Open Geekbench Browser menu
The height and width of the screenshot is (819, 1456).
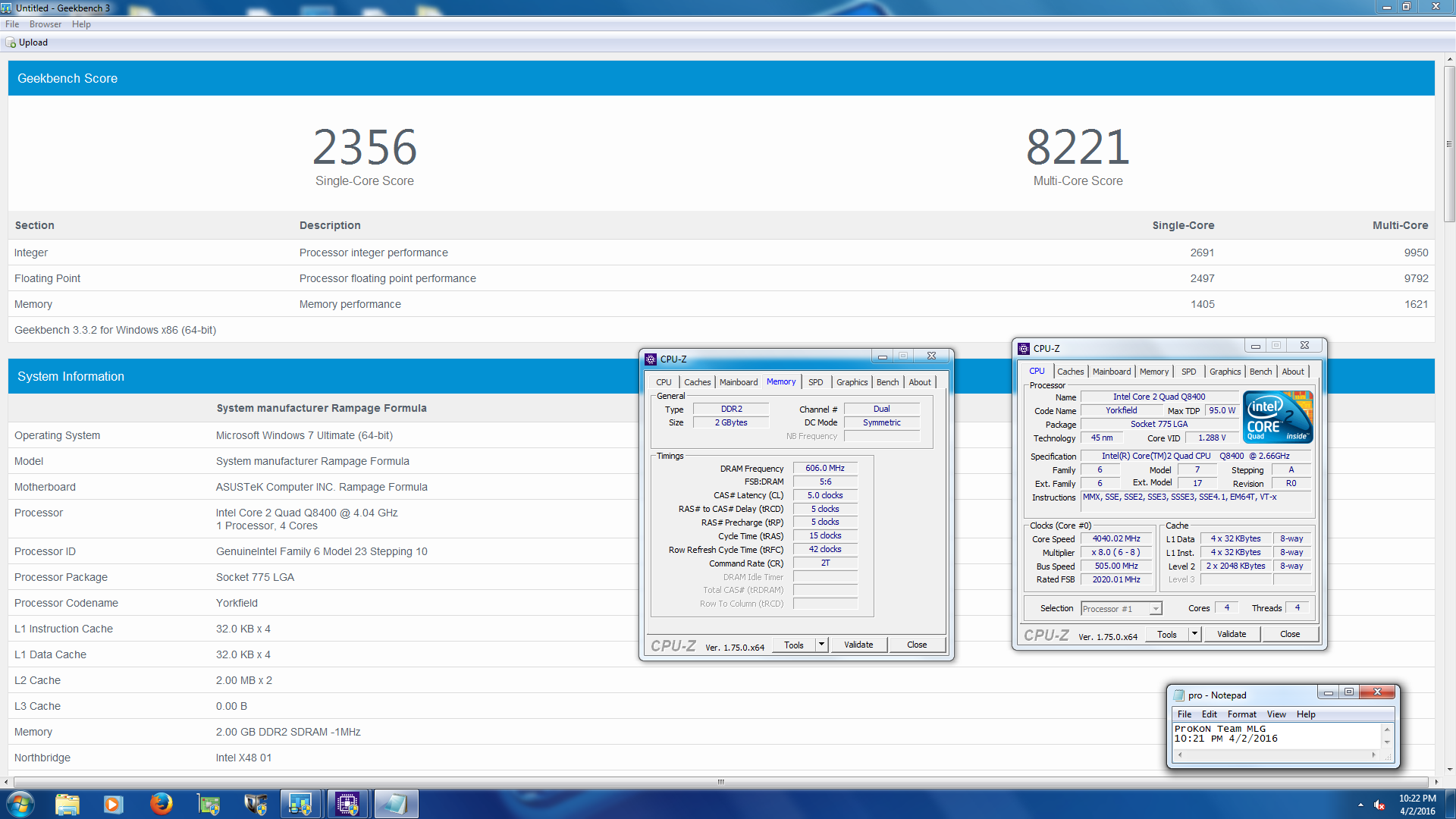tap(45, 24)
